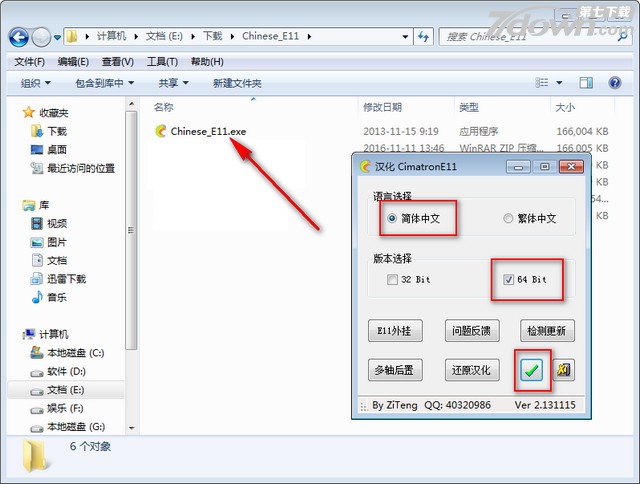The height and width of the screenshot is (484, 640).
Task: Open the 视频 library
Action: (49, 224)
